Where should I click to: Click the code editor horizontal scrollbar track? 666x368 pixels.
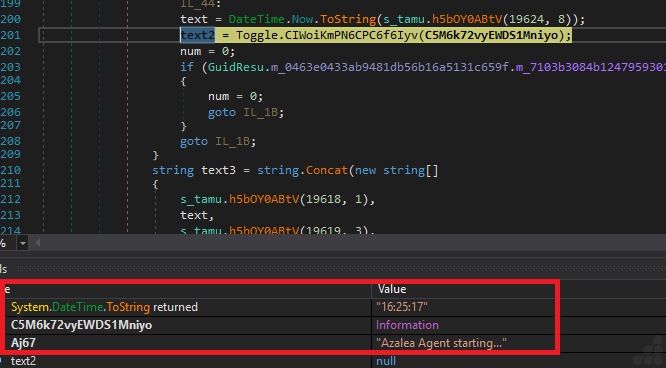353,243
